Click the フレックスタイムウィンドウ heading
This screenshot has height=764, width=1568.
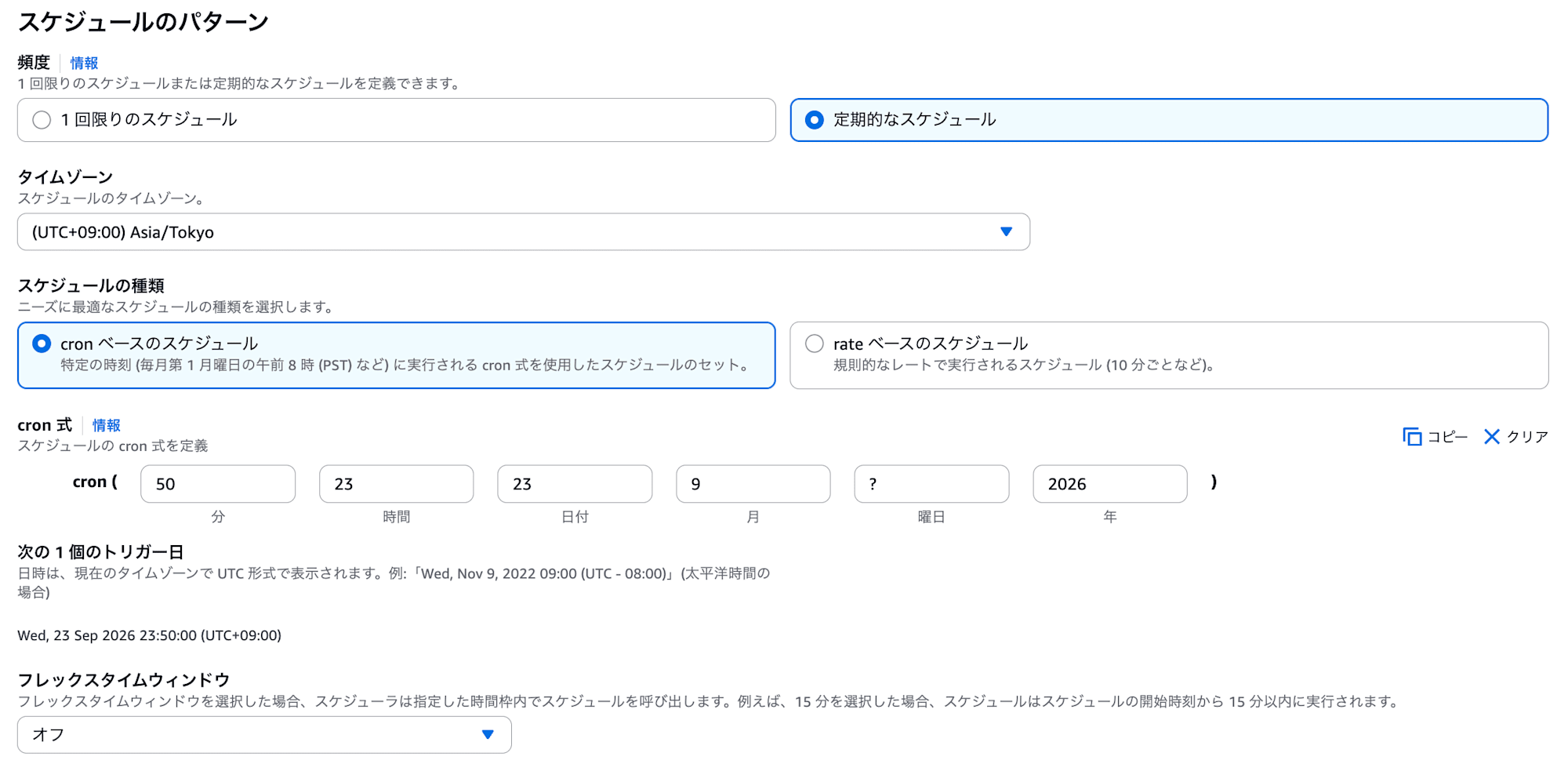tap(124, 679)
